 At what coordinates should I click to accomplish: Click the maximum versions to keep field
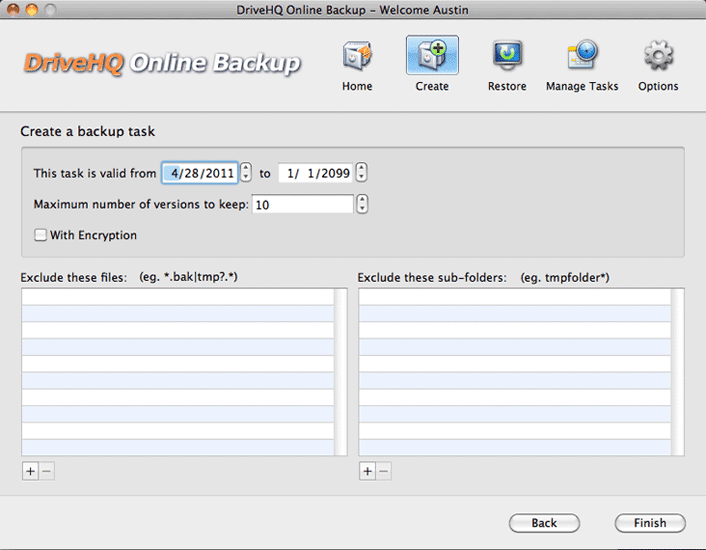pyautogui.click(x=302, y=204)
